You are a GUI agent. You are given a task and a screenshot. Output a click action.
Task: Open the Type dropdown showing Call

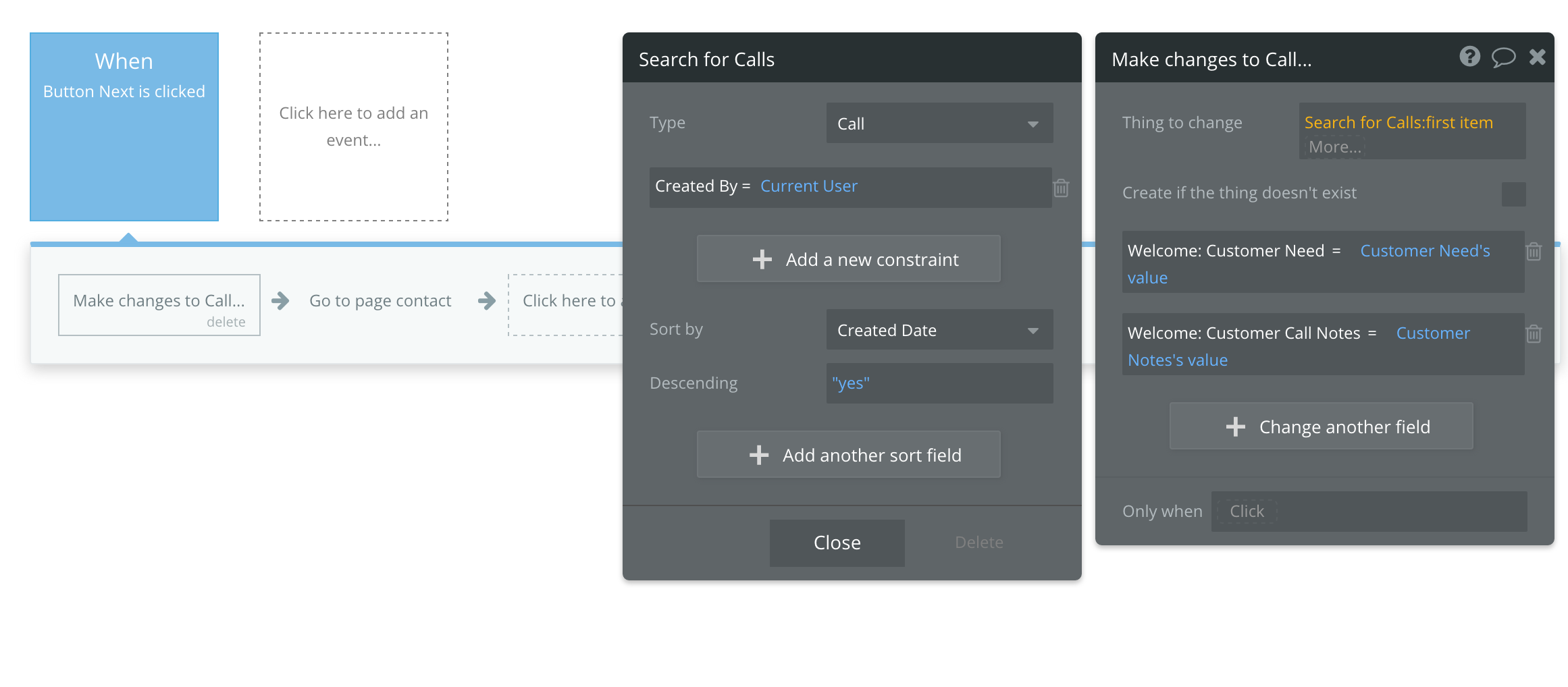click(x=939, y=123)
